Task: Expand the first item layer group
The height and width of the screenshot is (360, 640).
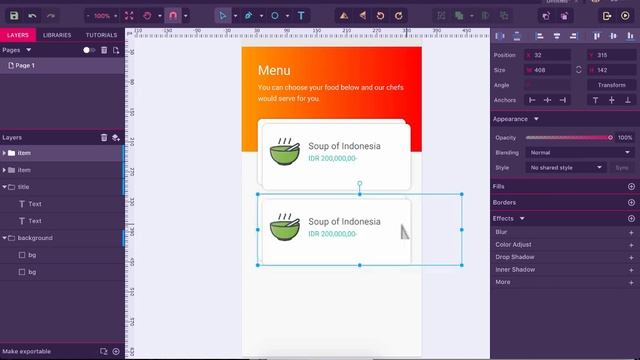Action: pyautogui.click(x=4, y=153)
